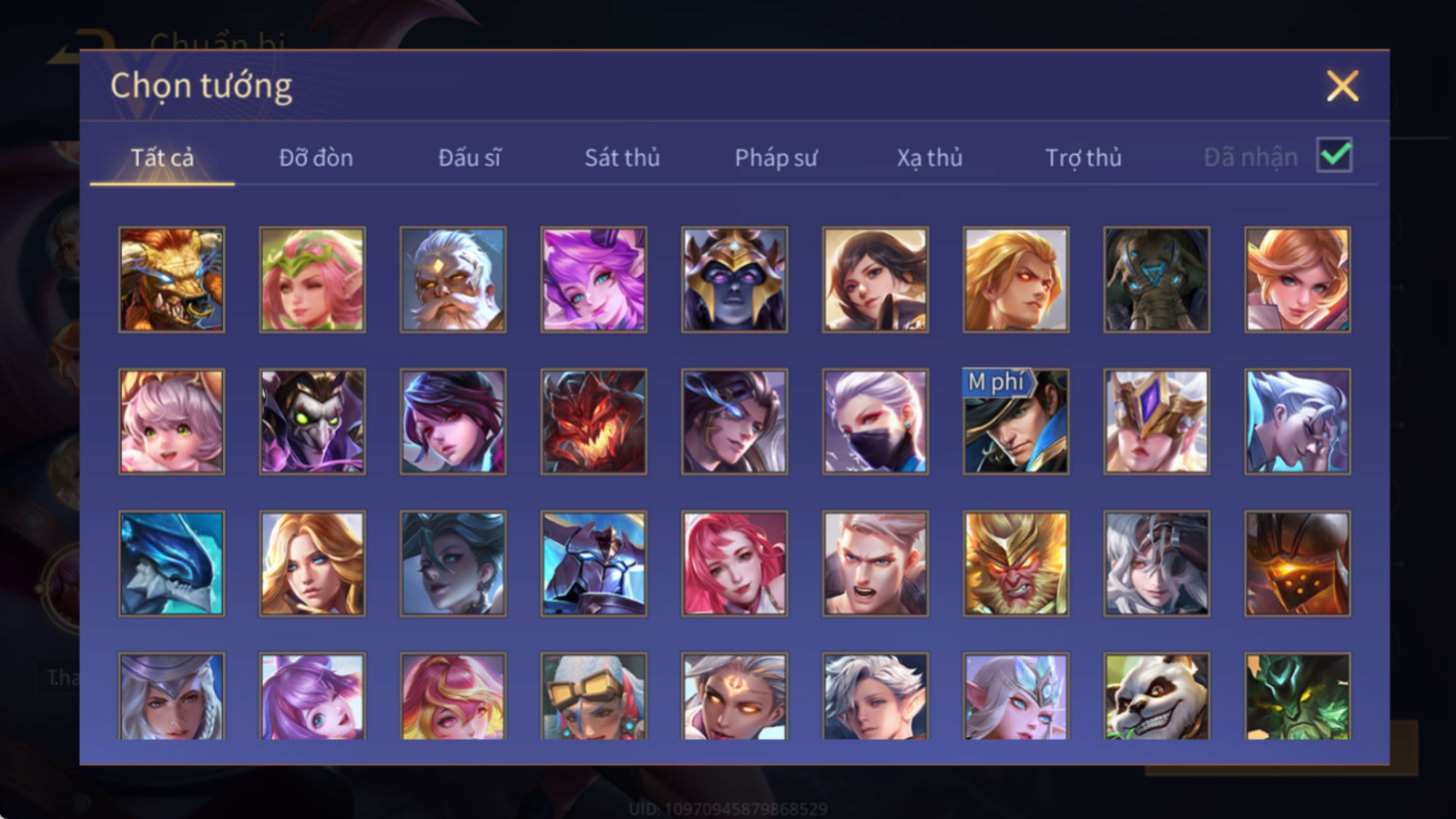The image size is (1456, 819).
Task: View the Đấu sĩ tab
Action: (470, 158)
